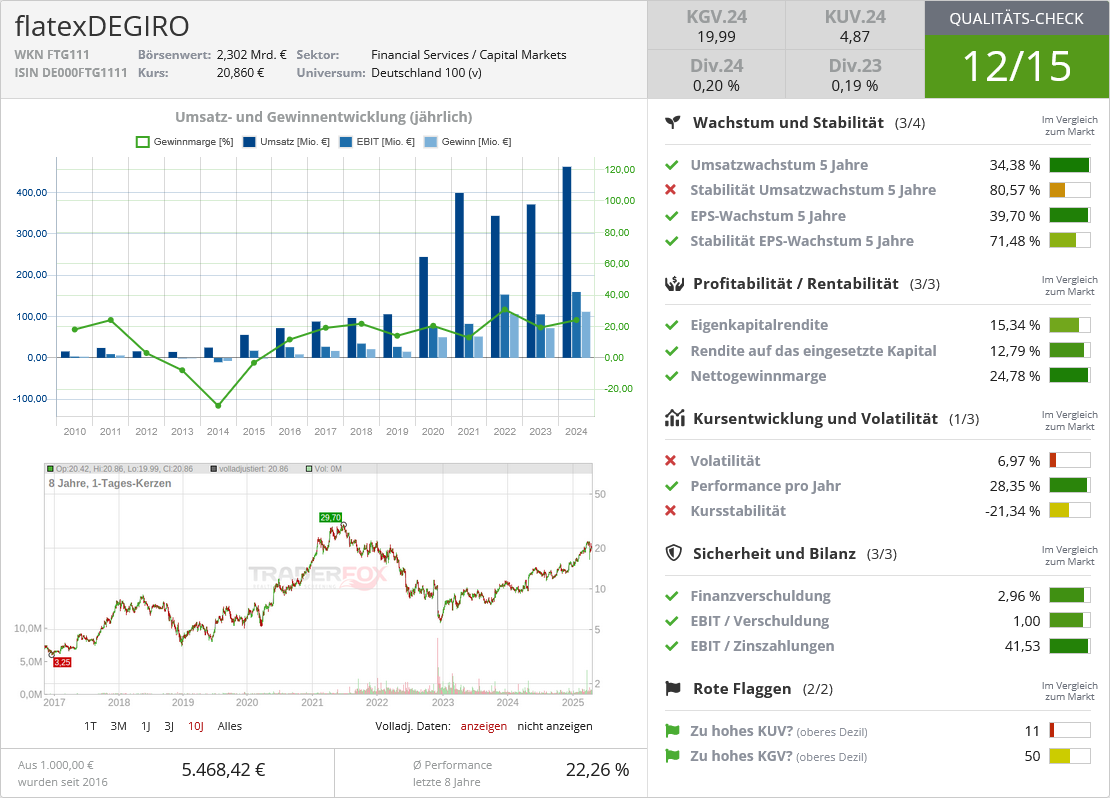
Task: Click the comparison bar for Zu hohes KUV?
Action: click(x=1070, y=731)
